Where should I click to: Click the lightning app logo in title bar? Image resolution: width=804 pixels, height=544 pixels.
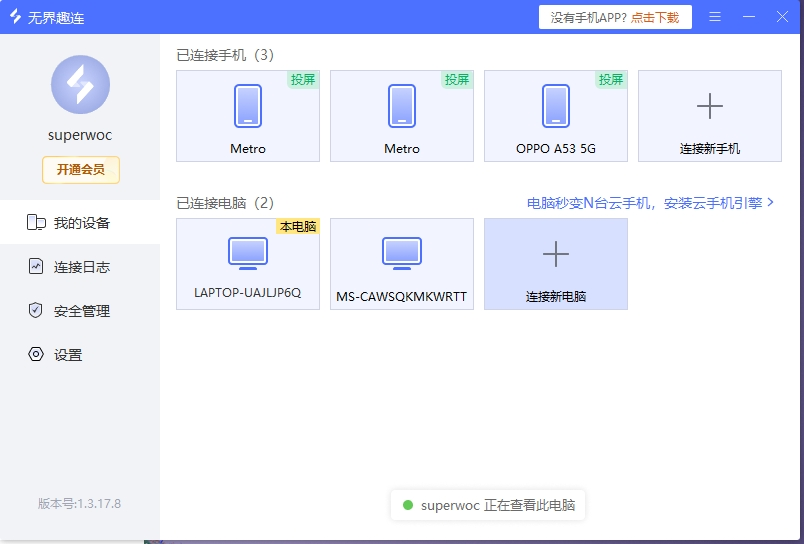tap(15, 16)
